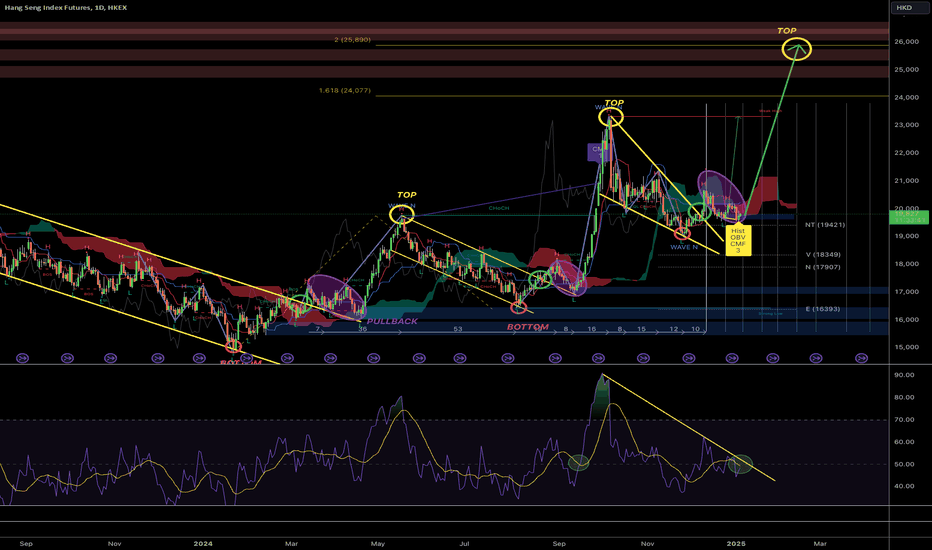Click the 90.00 RSI scale label
The height and width of the screenshot is (550, 932).
point(904,375)
